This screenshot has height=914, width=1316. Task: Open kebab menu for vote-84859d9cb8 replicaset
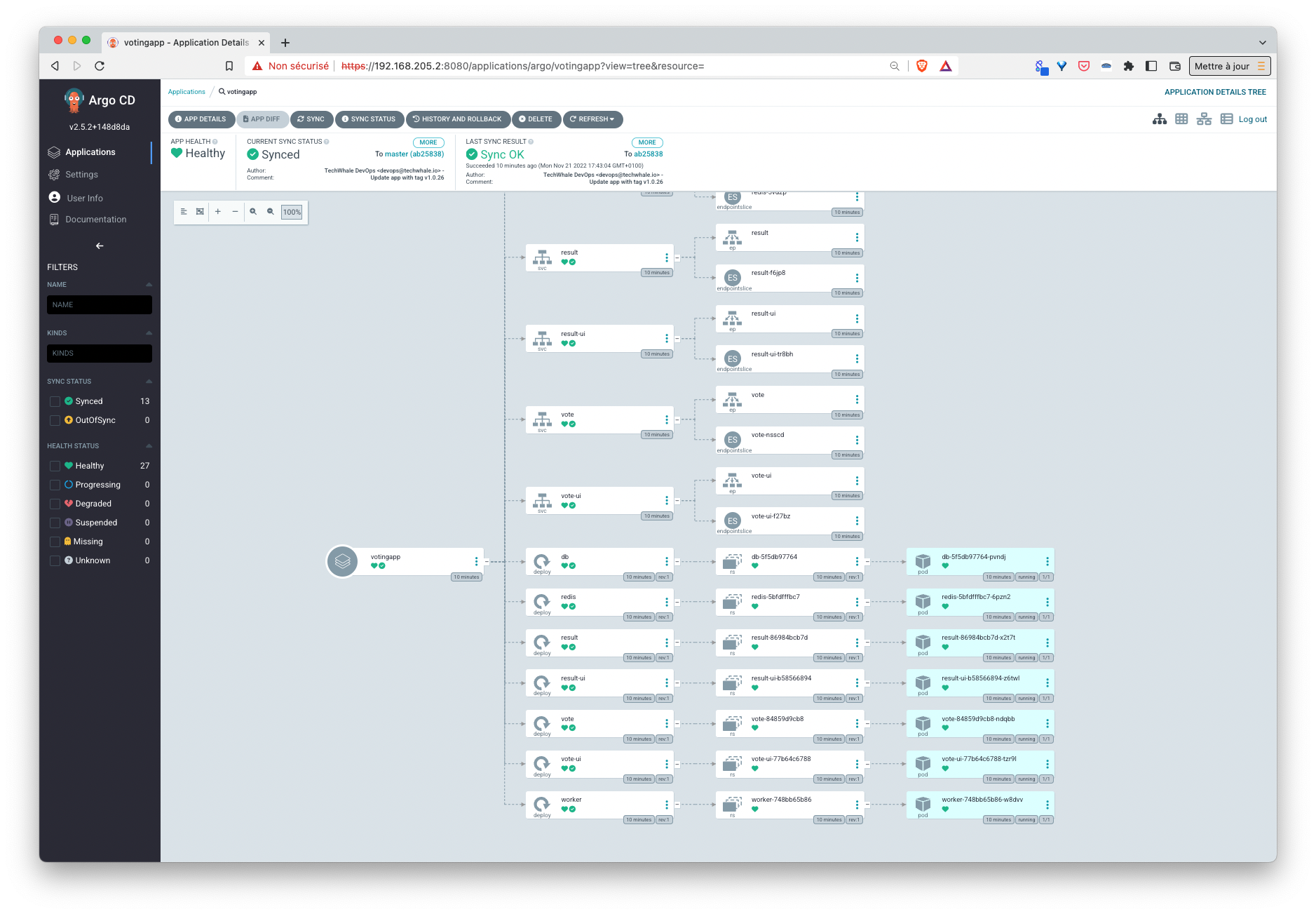(x=857, y=723)
